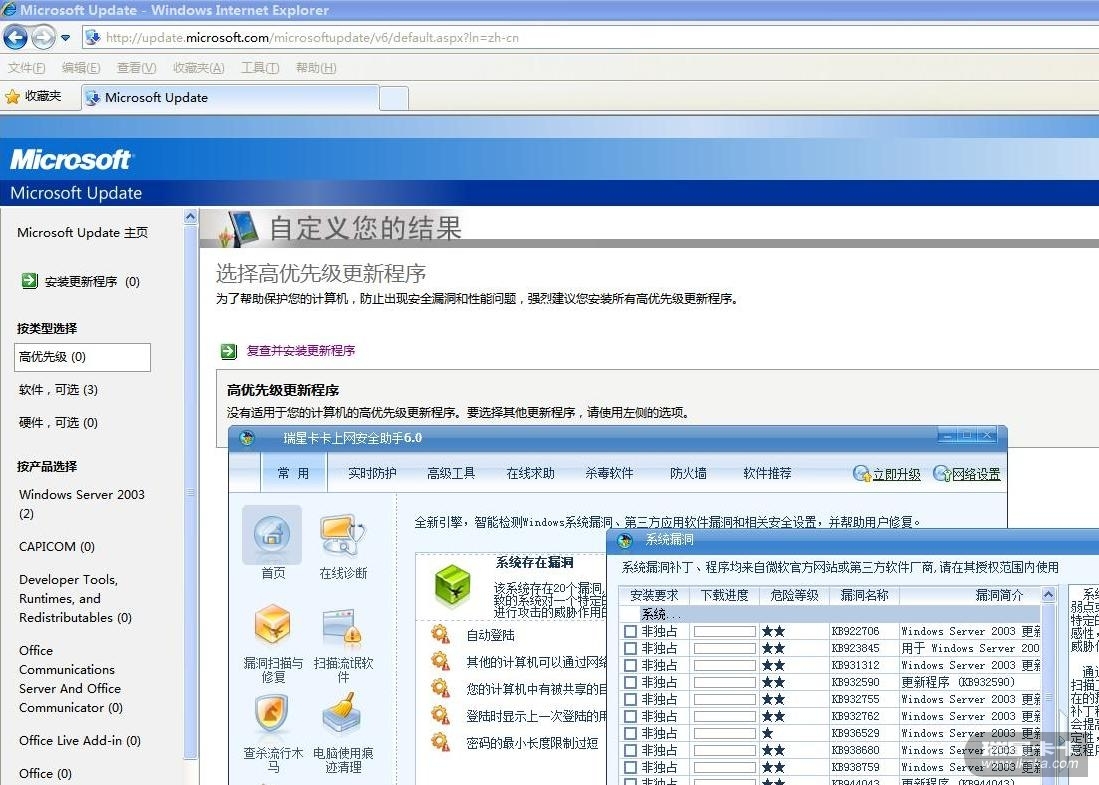This screenshot has height=785, width=1099.
Task: Open the 编辑(E) menu
Action: (81, 68)
